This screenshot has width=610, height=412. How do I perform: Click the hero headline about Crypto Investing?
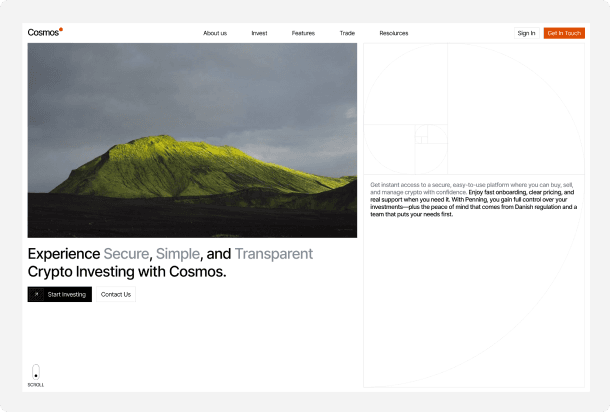(x=170, y=262)
